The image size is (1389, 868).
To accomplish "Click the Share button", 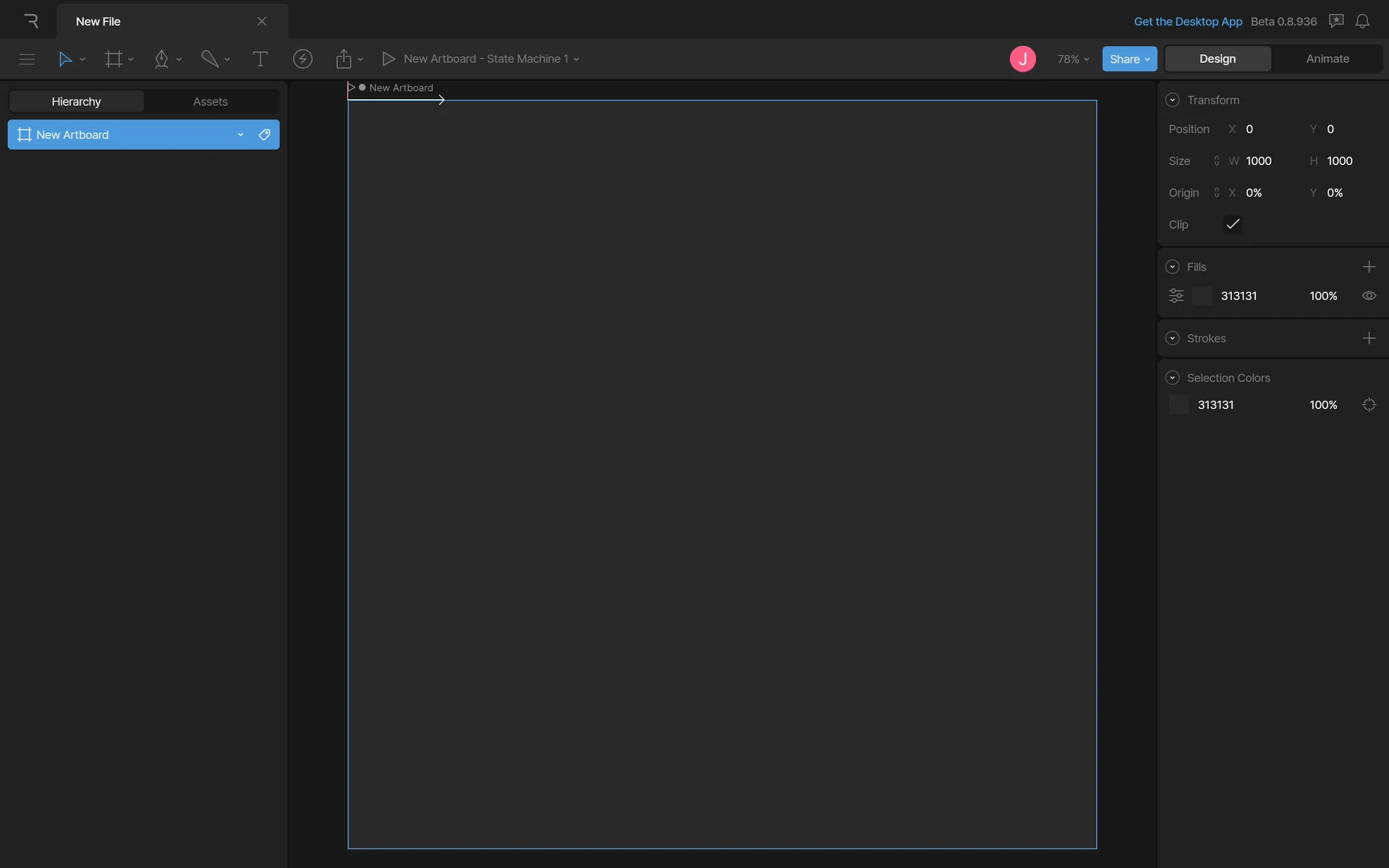I will point(1129,59).
